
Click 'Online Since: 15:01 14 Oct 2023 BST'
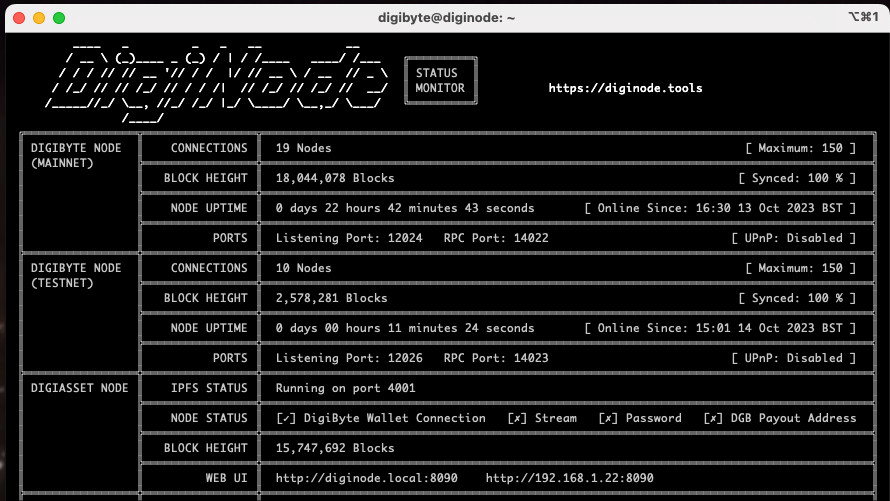tap(720, 328)
